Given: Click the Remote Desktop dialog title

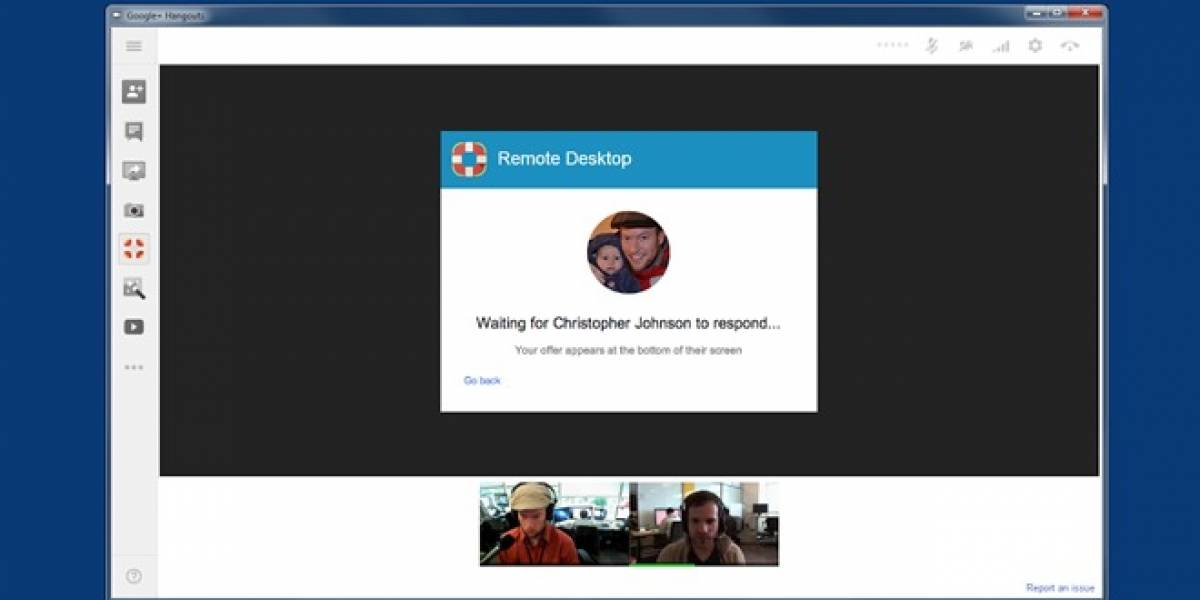Looking at the screenshot, I should point(564,159).
